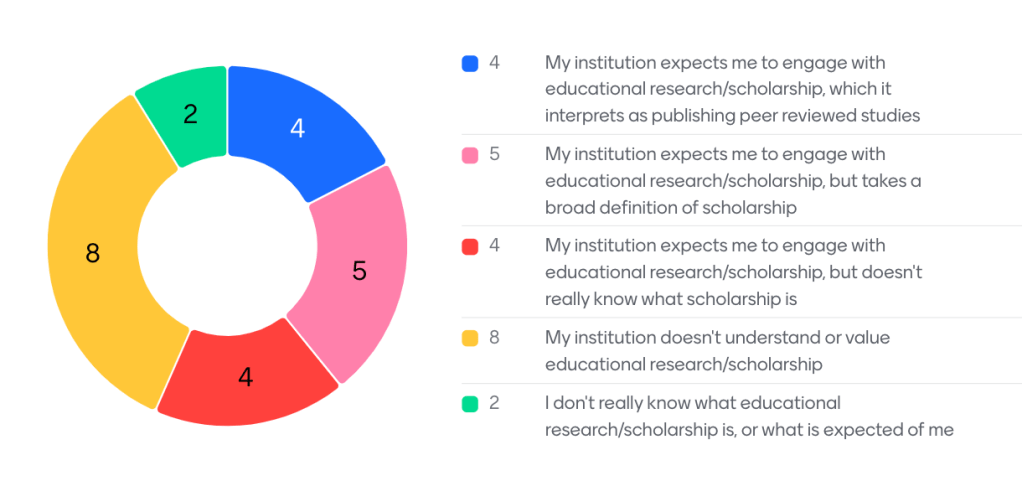The height and width of the screenshot is (481, 1022).
Task: Click the count 5 beside pink swatch
Action: click(x=494, y=155)
